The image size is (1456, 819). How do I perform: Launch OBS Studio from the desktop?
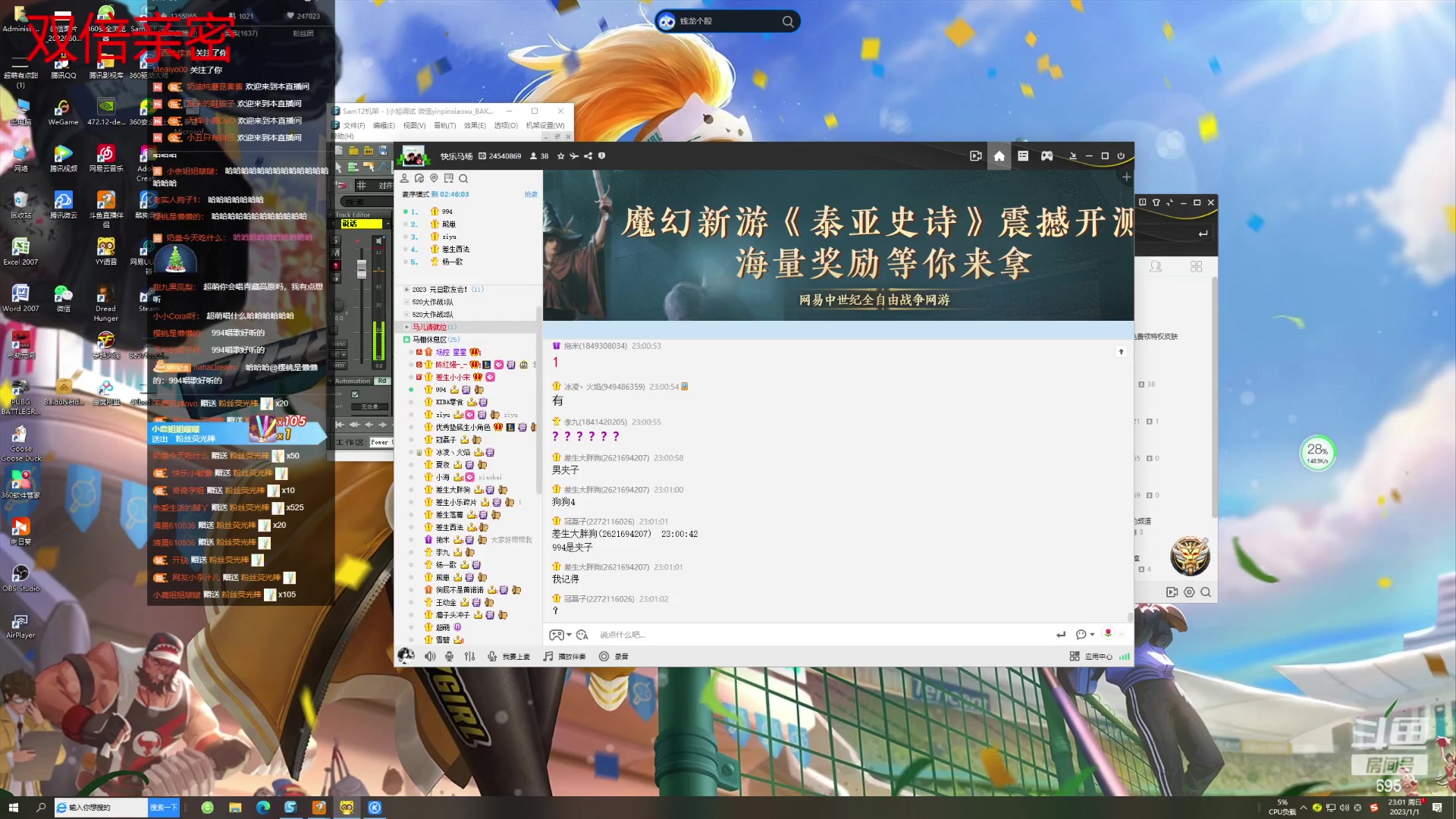(21, 573)
